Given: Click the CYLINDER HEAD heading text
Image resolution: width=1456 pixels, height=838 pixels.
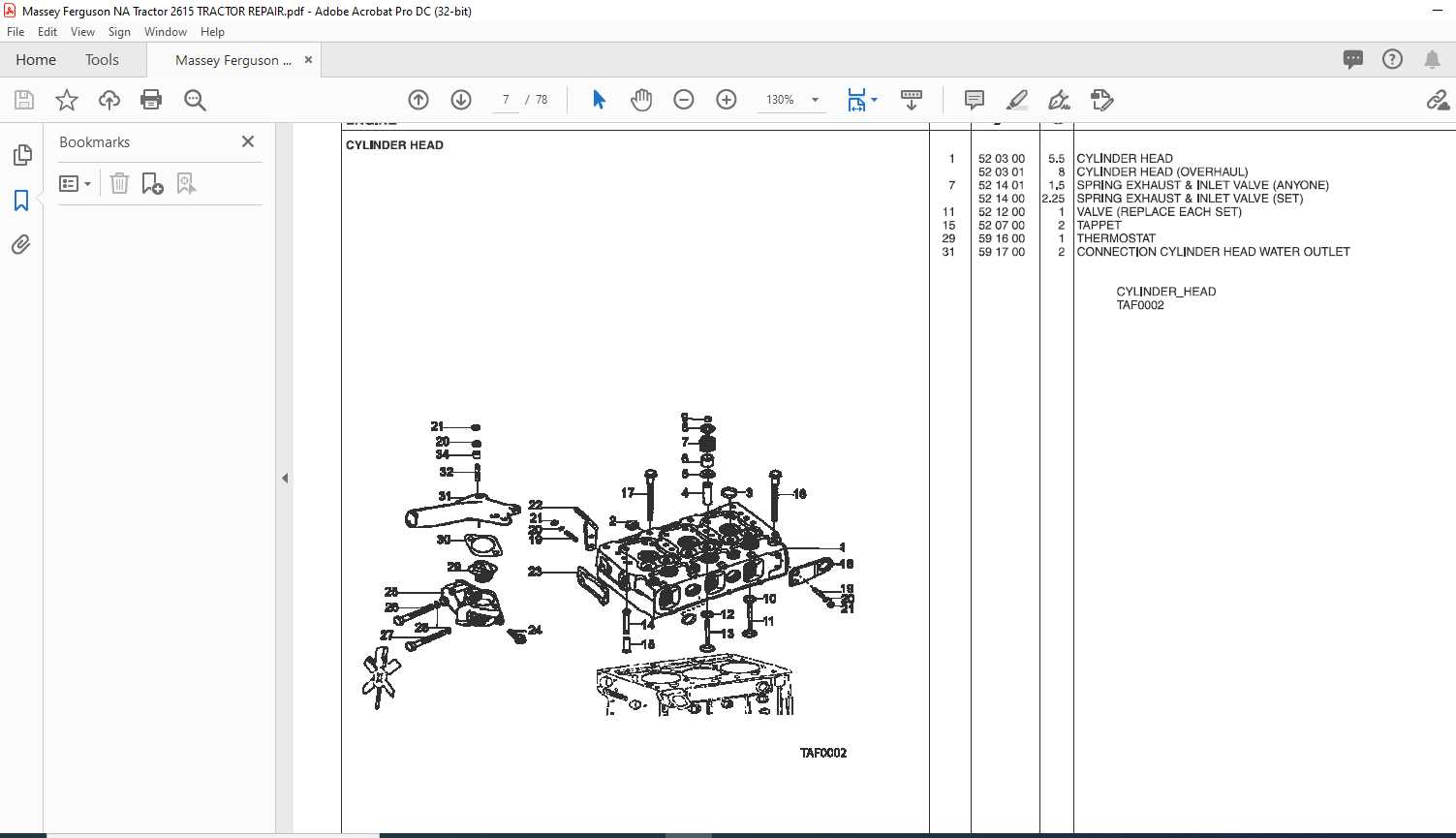Looking at the screenshot, I should click(x=394, y=145).
